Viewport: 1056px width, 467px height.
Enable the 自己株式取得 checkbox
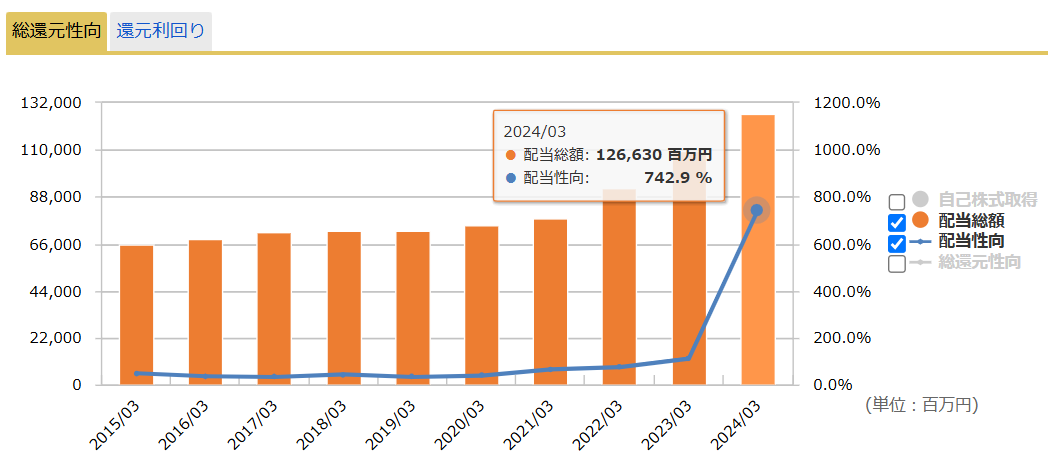tap(897, 202)
